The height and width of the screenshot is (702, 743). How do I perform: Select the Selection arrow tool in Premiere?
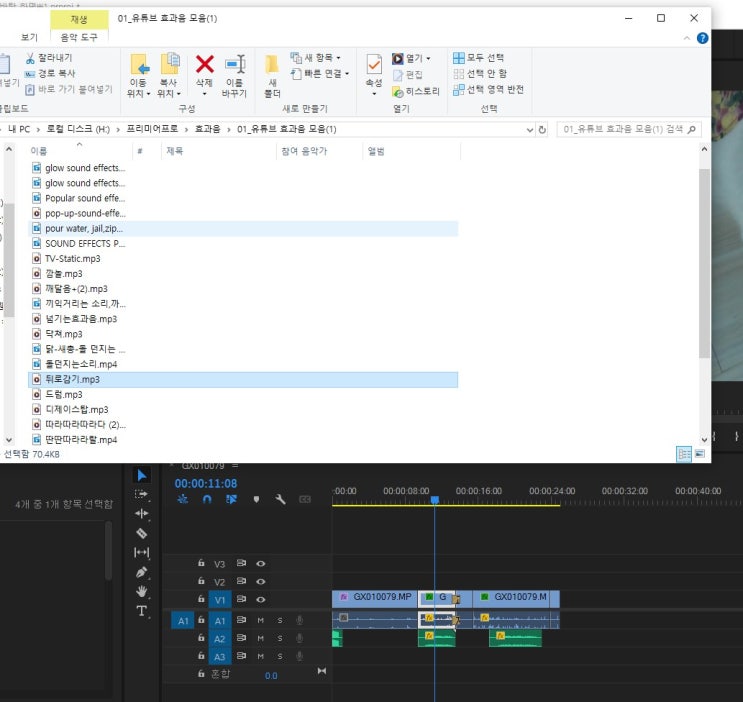point(142,475)
